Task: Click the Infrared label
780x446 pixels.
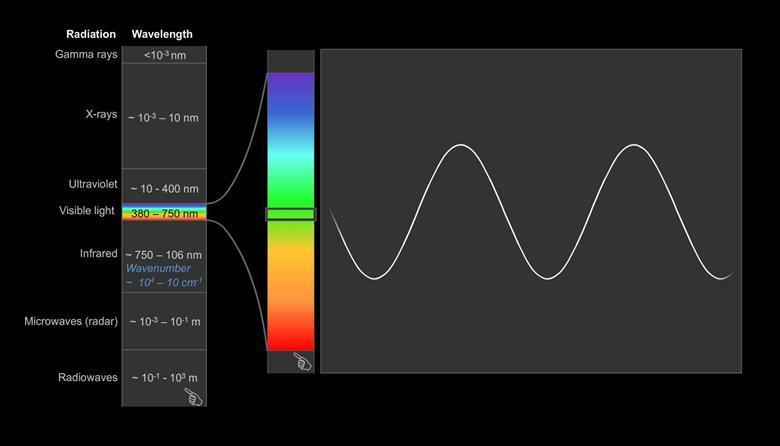Action: pyautogui.click(x=99, y=254)
